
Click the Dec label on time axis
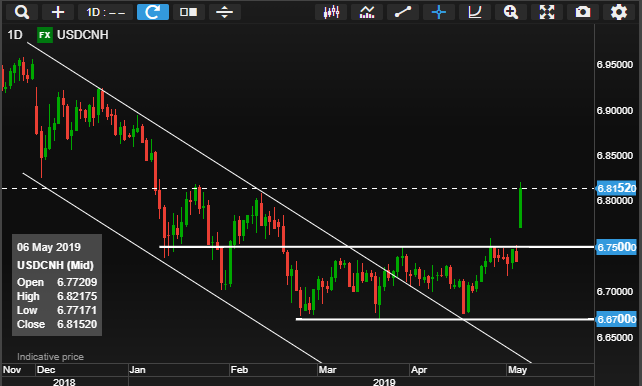(x=46, y=370)
